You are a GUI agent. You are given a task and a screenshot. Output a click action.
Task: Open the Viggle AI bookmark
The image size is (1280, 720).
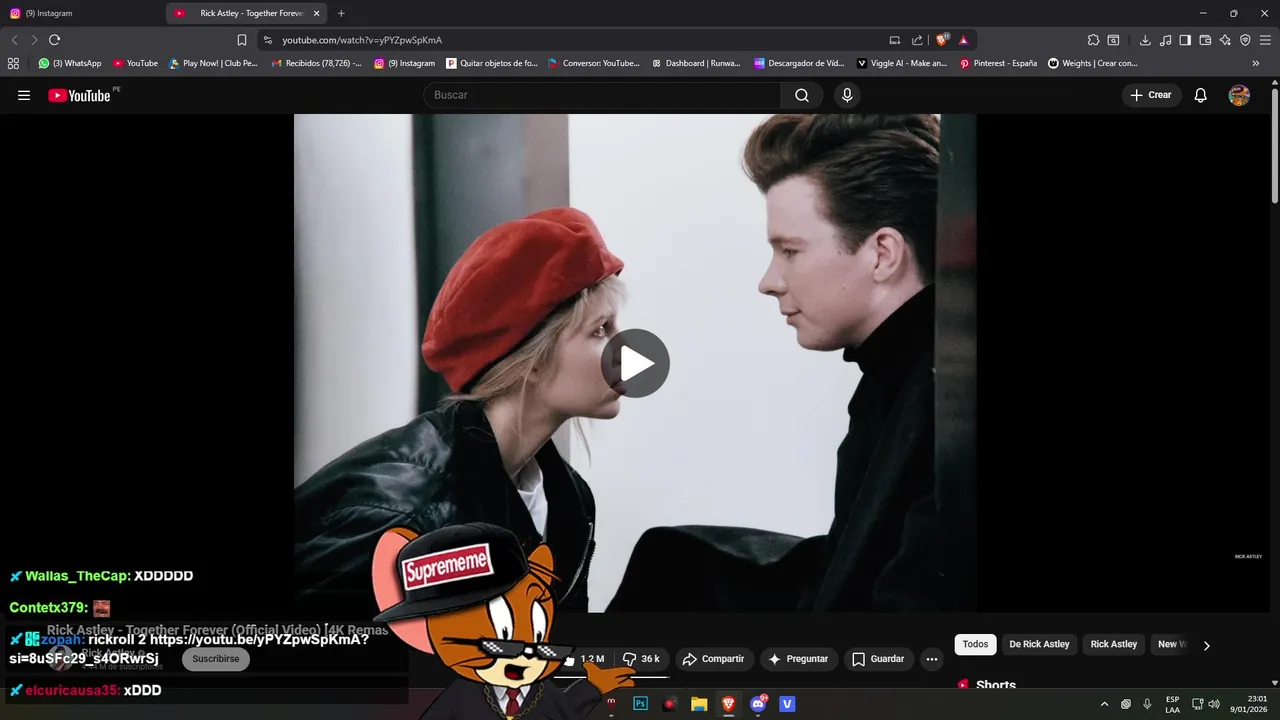901,63
